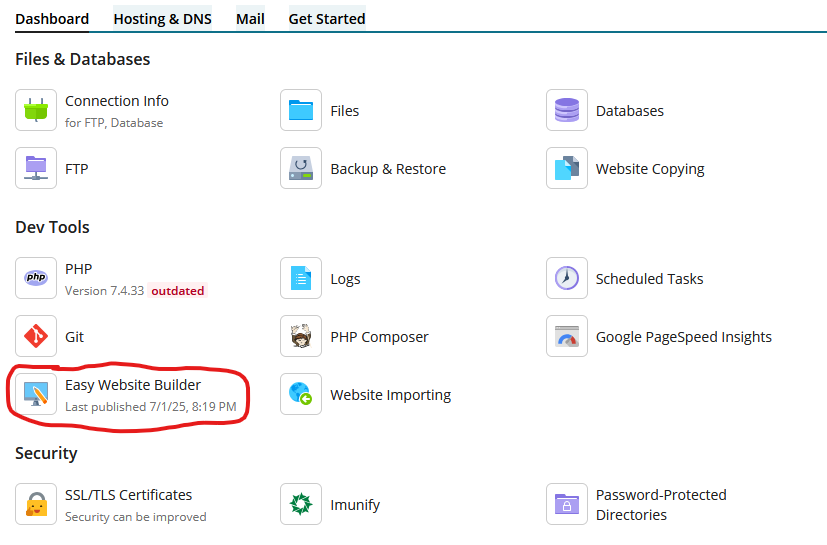This screenshot has width=827, height=545.
Task: Switch to the Mail tab
Action: (250, 19)
